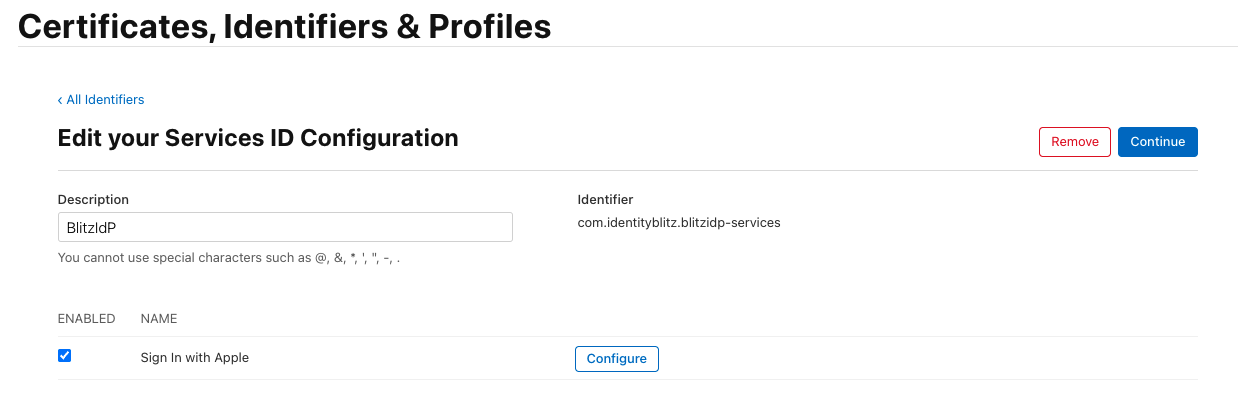The width and height of the screenshot is (1256, 413).
Task: Click the word Certificates in the page title
Action: click(110, 26)
